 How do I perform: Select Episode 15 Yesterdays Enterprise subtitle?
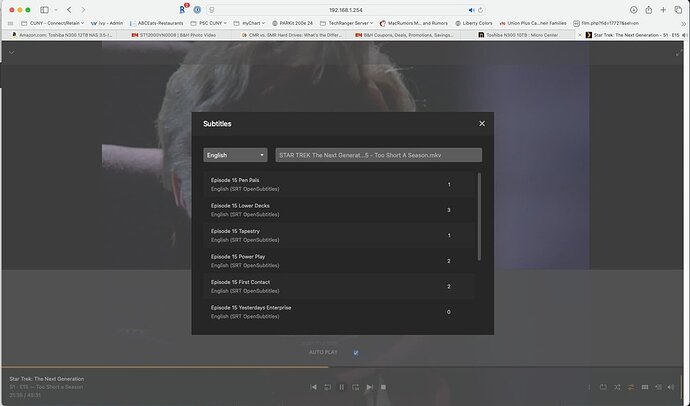339,312
